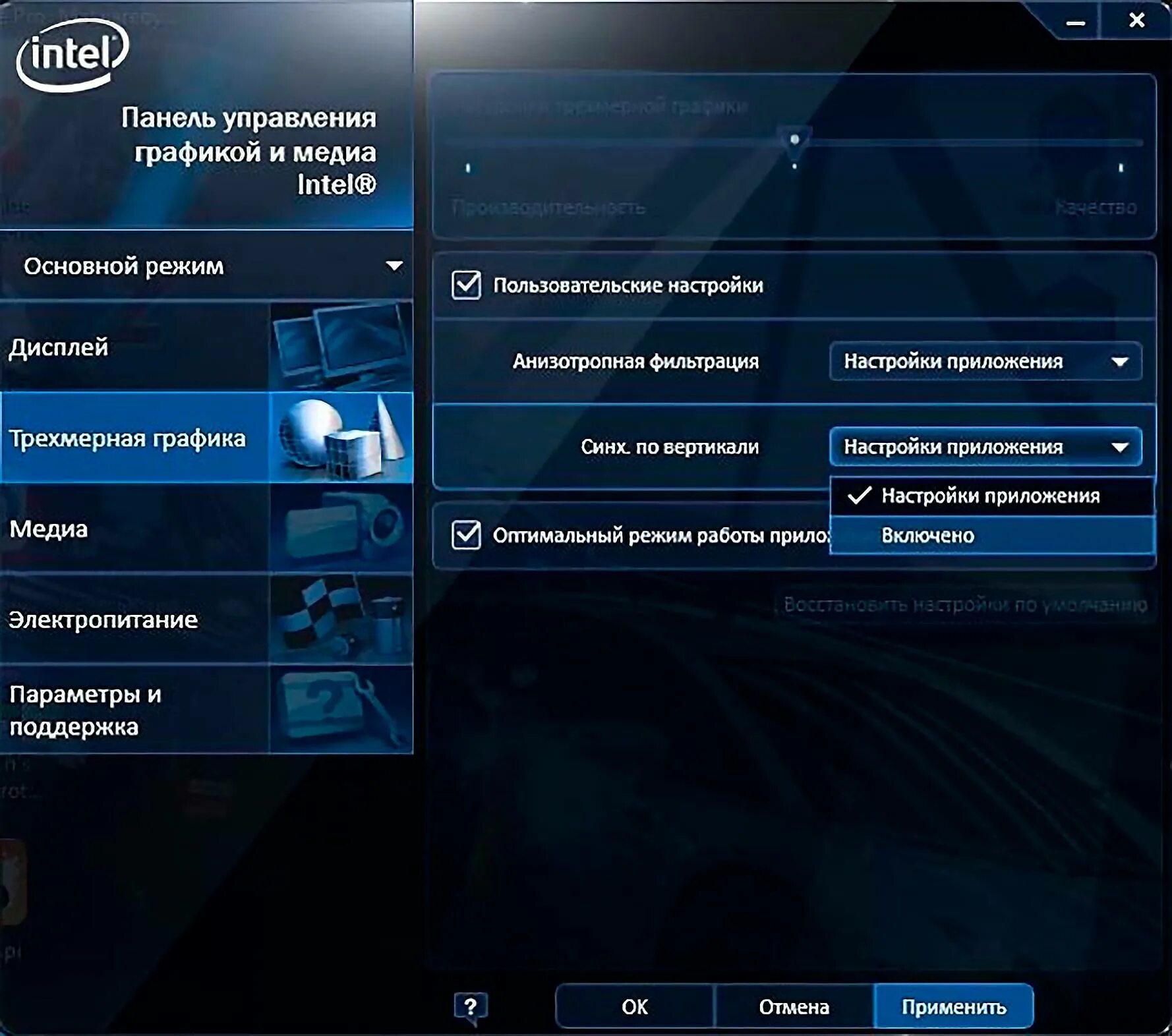Choose Настройки приложения in the open list
This screenshot has width=1172, height=1036.
[991, 496]
